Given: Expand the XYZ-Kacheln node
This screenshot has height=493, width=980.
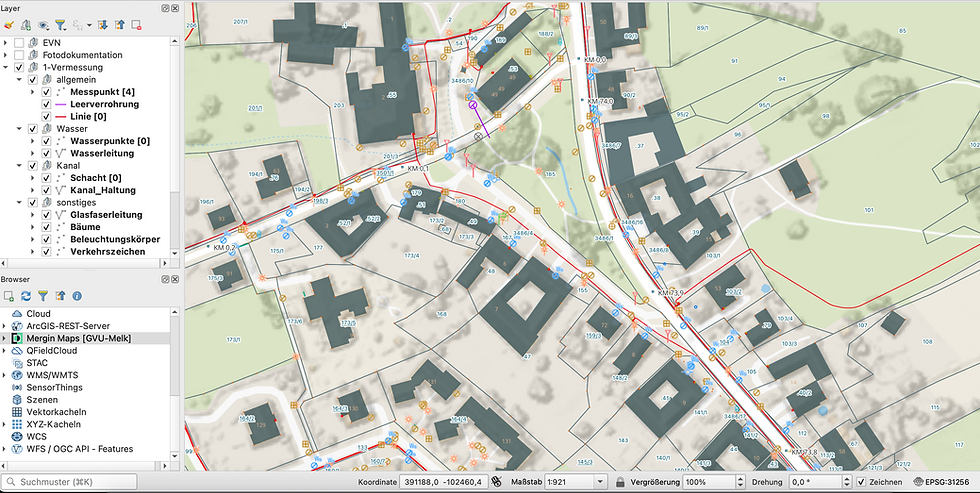Looking at the screenshot, I should pos(5,424).
